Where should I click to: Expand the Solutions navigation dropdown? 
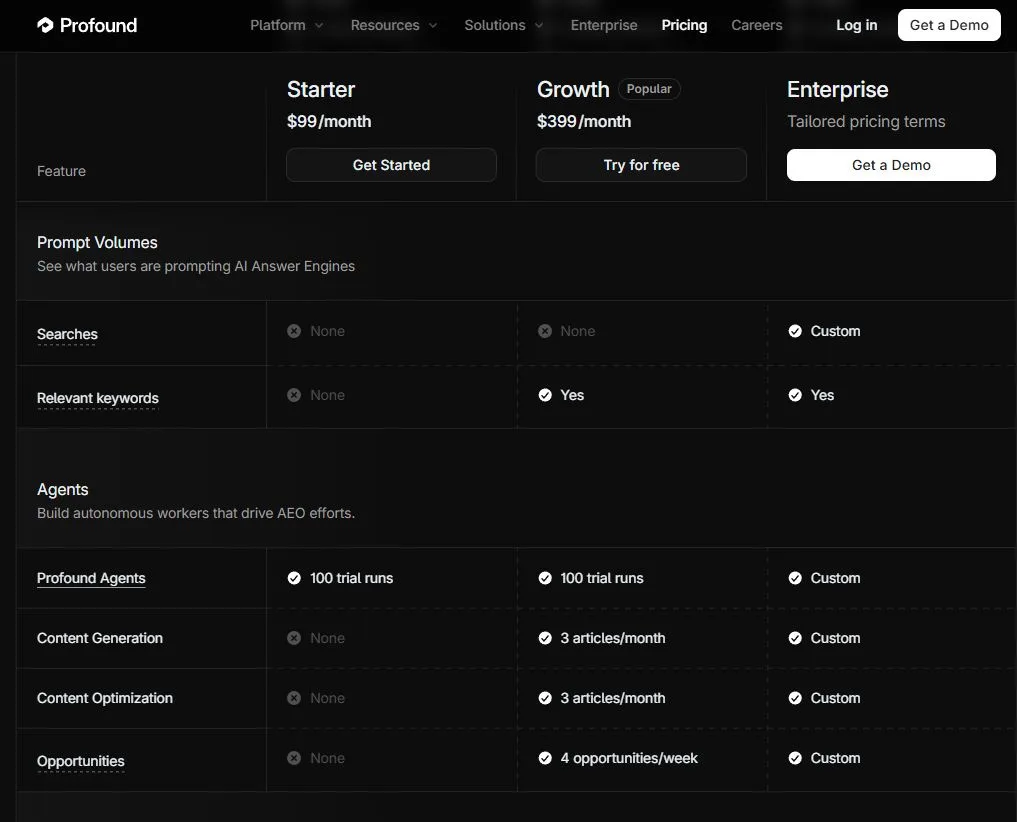click(x=504, y=25)
